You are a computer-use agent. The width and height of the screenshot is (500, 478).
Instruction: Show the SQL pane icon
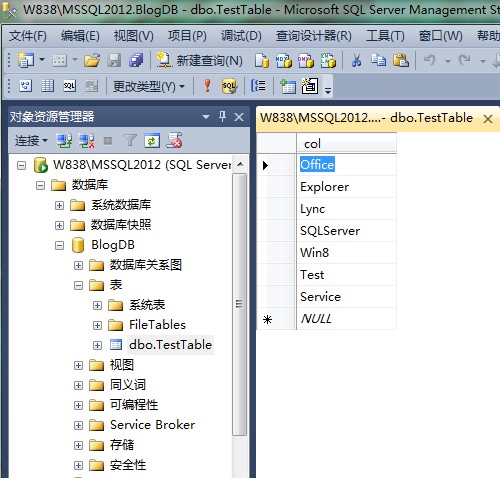pos(69,86)
